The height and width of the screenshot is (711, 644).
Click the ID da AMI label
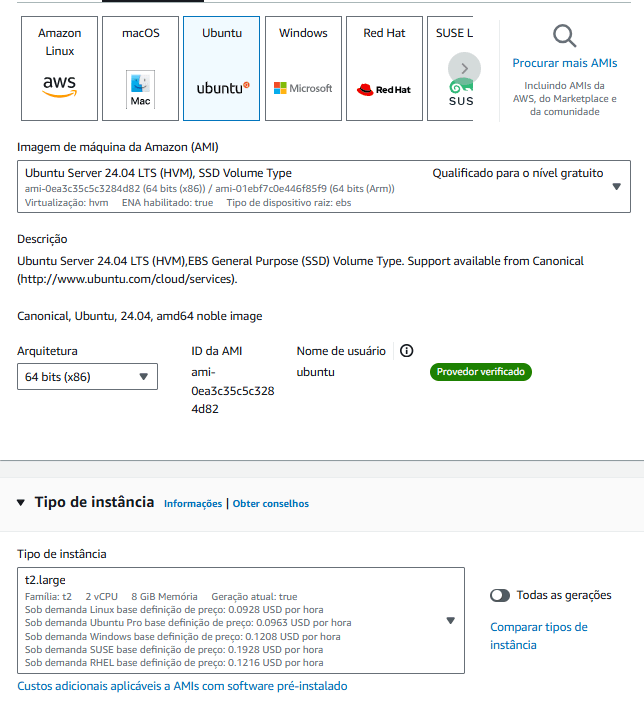[x=217, y=351]
